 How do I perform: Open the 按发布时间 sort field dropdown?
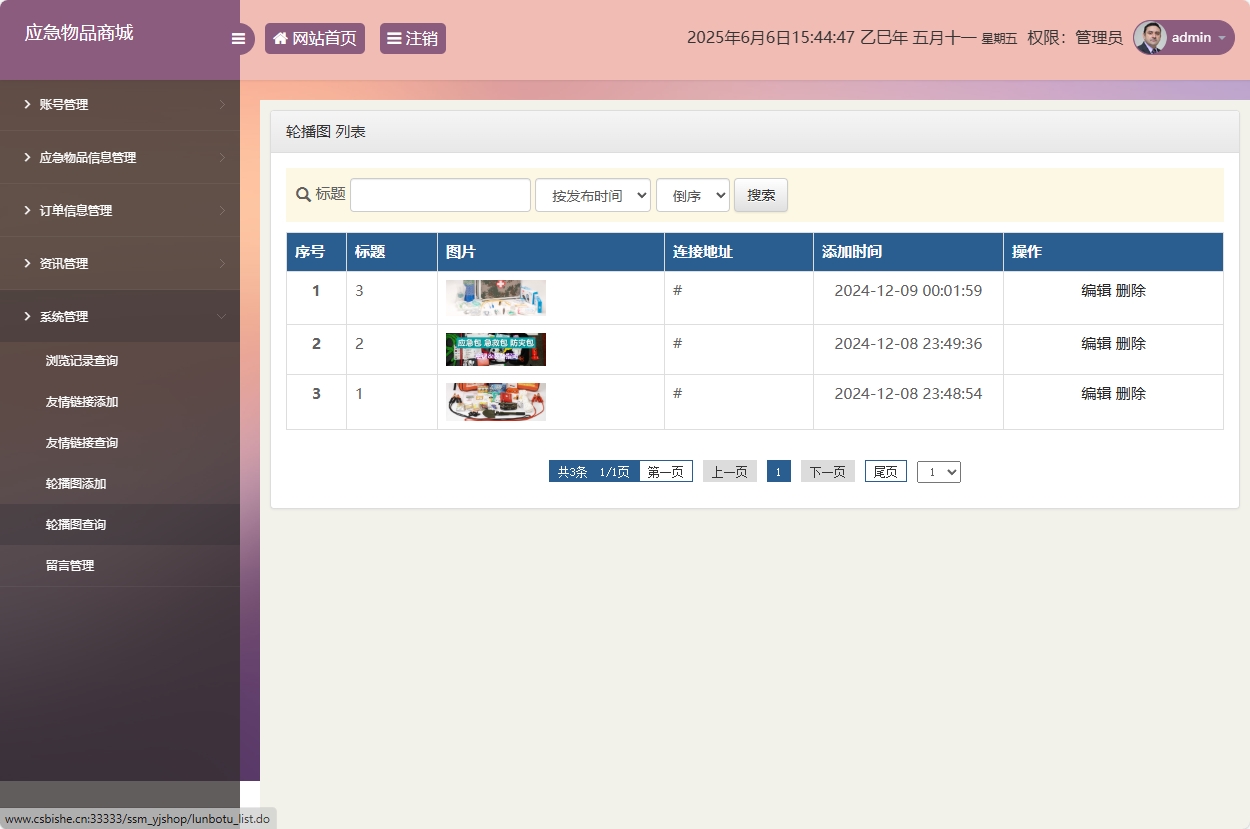(x=592, y=194)
